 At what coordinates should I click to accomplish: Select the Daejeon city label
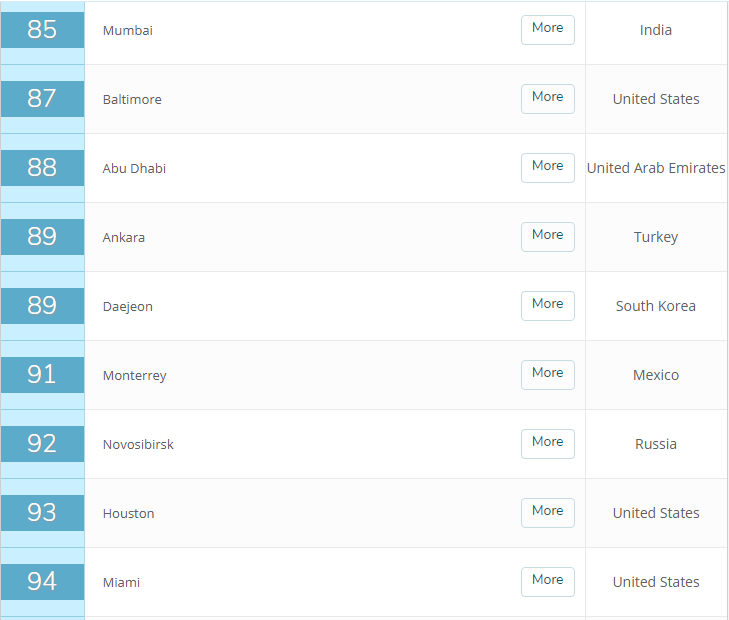pyautogui.click(x=128, y=307)
